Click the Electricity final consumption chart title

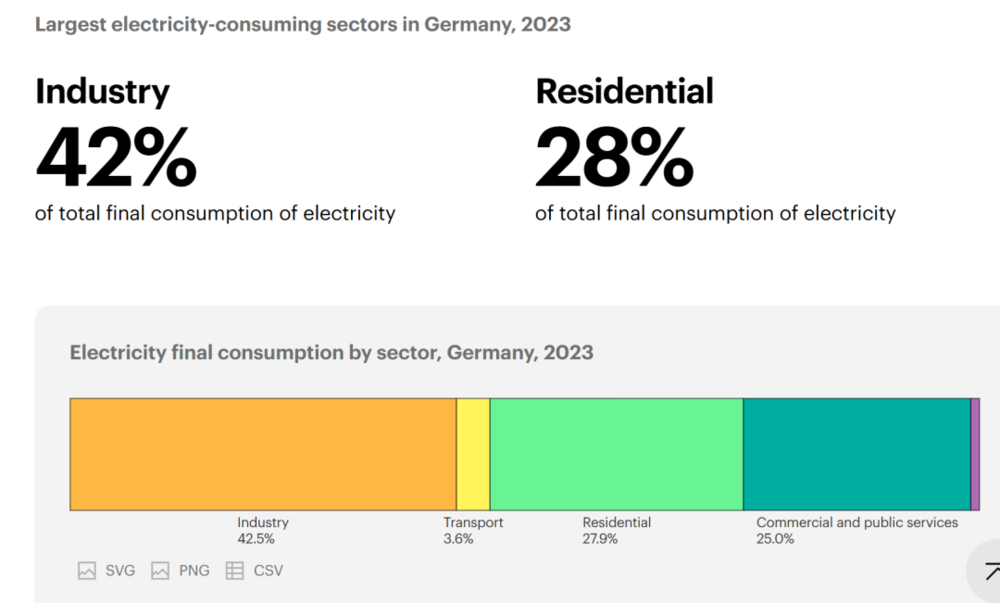click(x=331, y=353)
